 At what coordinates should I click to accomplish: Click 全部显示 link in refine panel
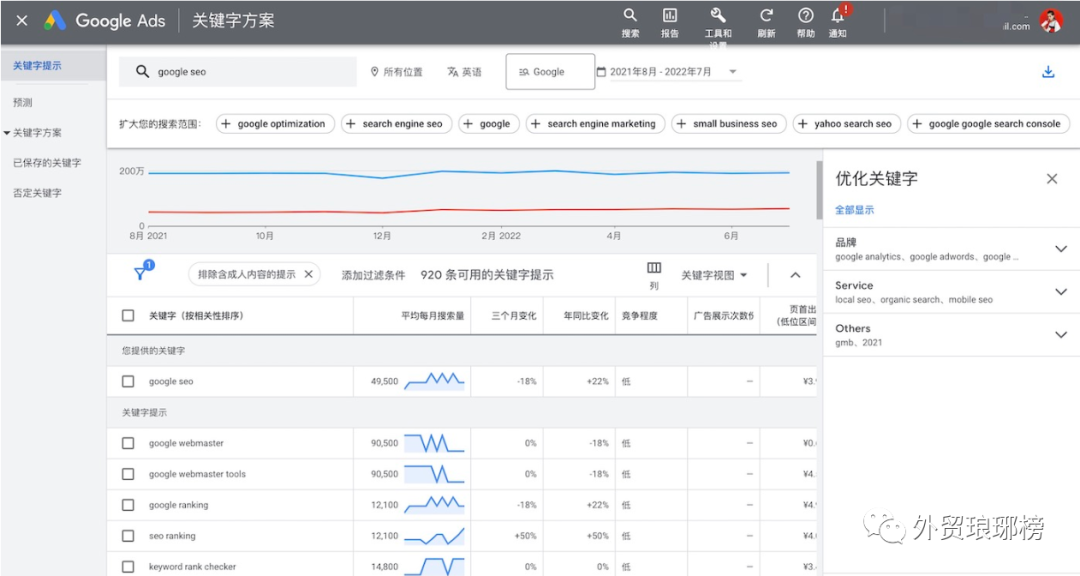click(x=854, y=210)
